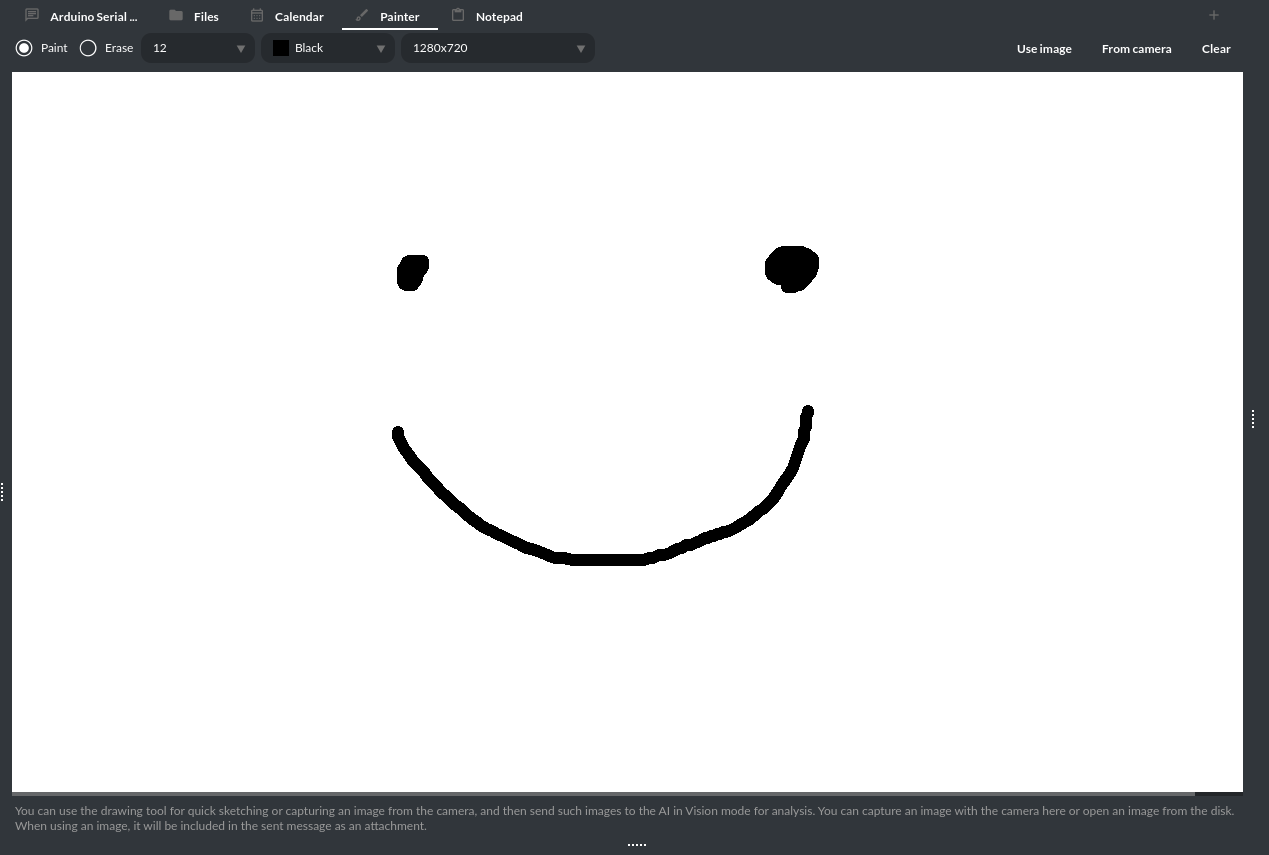The width and height of the screenshot is (1269, 855).
Task: Click the chat bubble icon on Arduino Serial tab
Action: [x=31, y=15]
